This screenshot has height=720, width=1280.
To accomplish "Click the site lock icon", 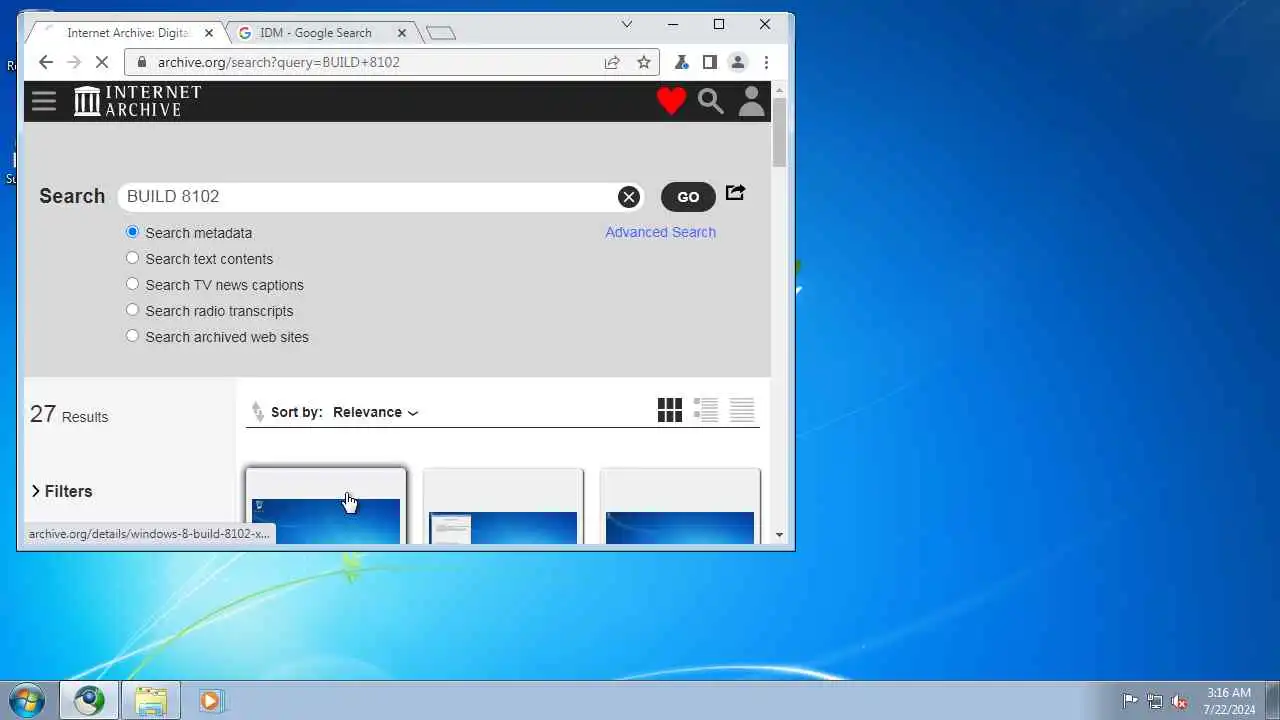I will pyautogui.click(x=141, y=62).
